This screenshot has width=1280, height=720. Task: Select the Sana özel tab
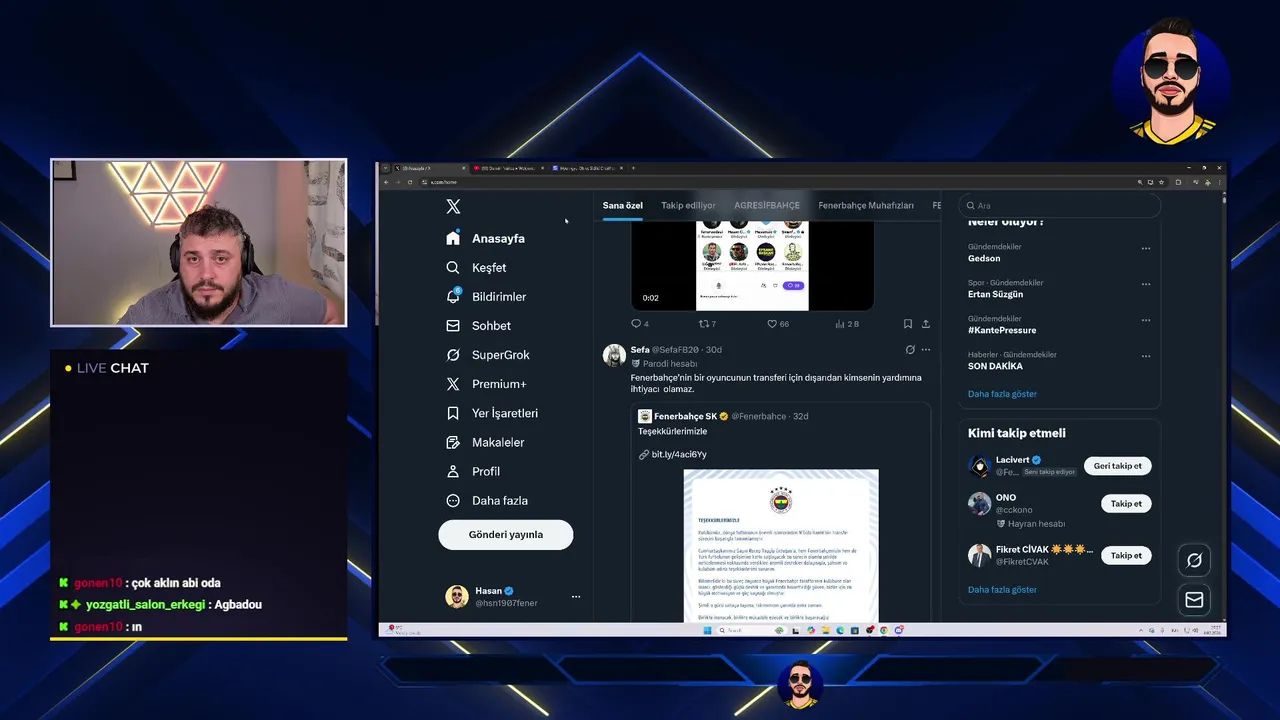point(622,205)
